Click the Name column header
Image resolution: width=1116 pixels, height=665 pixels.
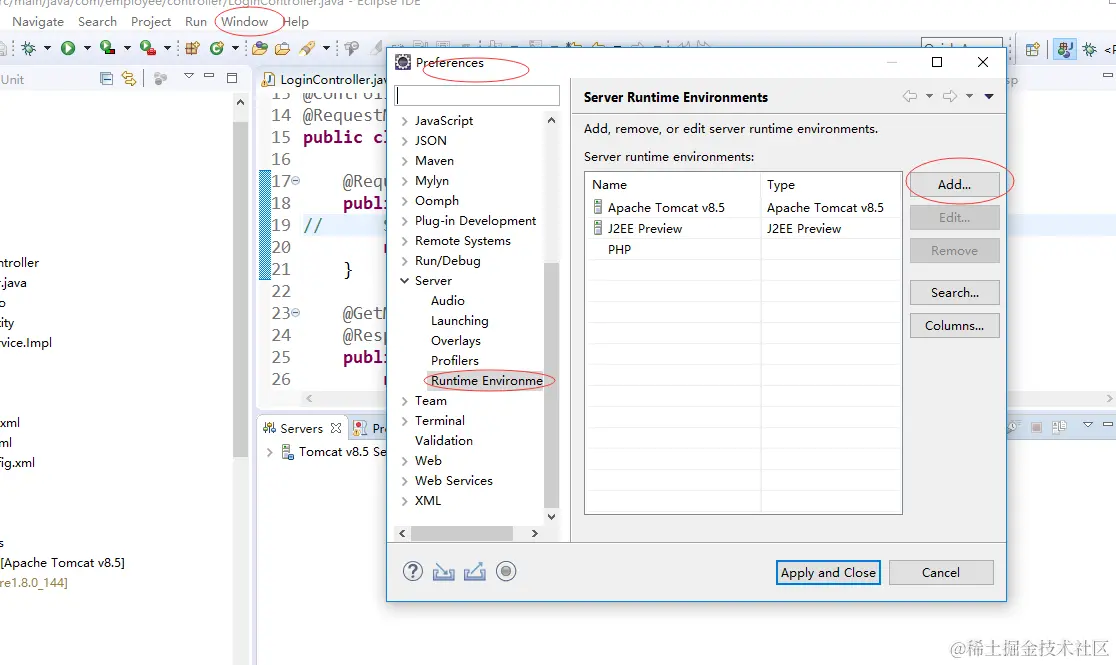pyautogui.click(x=673, y=184)
